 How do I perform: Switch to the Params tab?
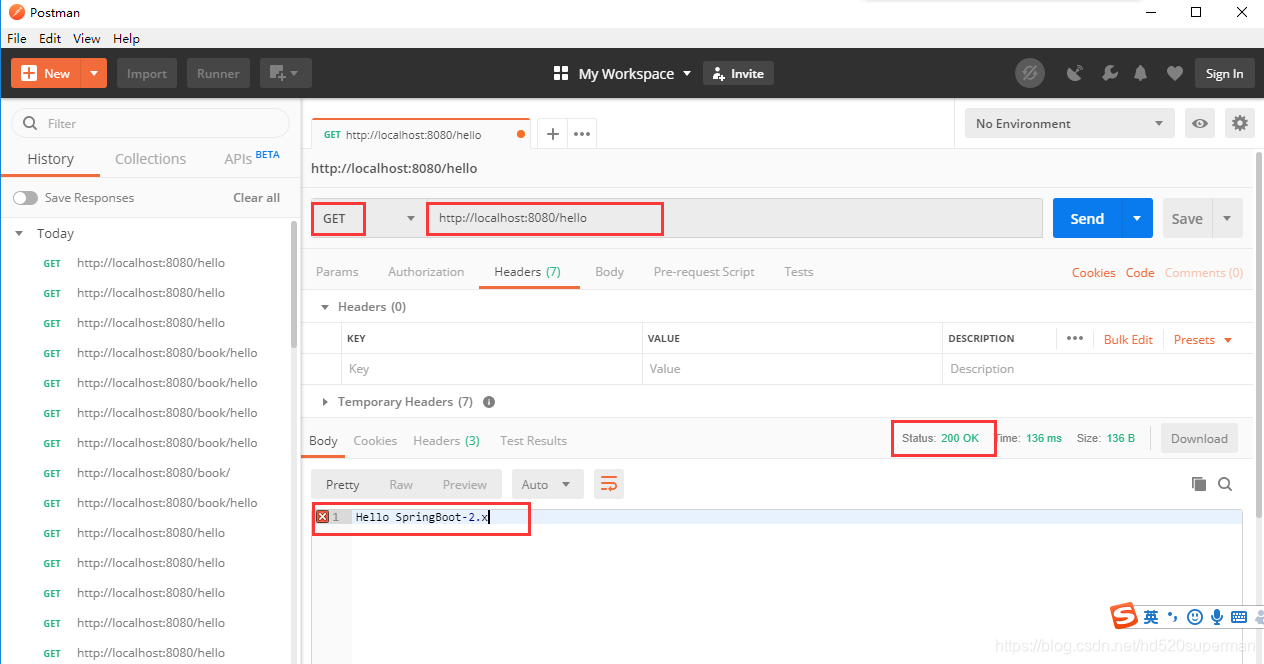point(337,272)
